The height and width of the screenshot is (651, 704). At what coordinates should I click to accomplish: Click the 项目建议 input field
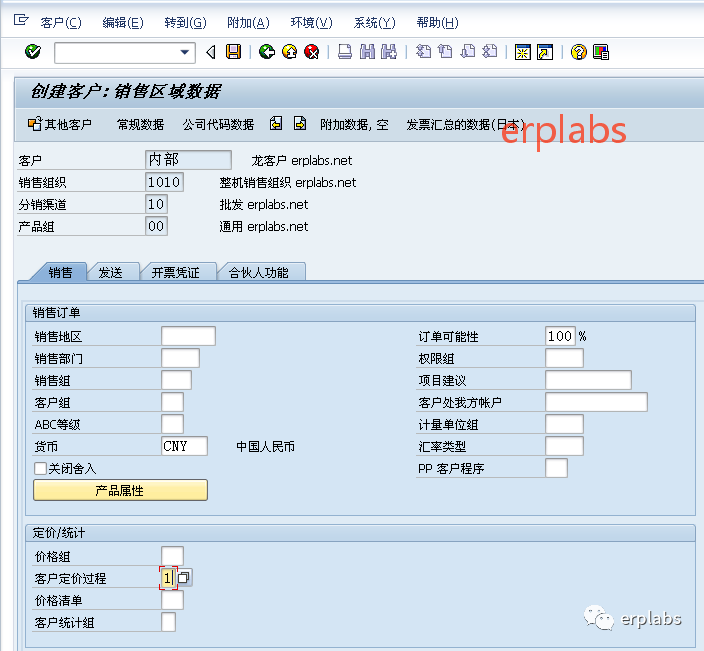point(589,380)
